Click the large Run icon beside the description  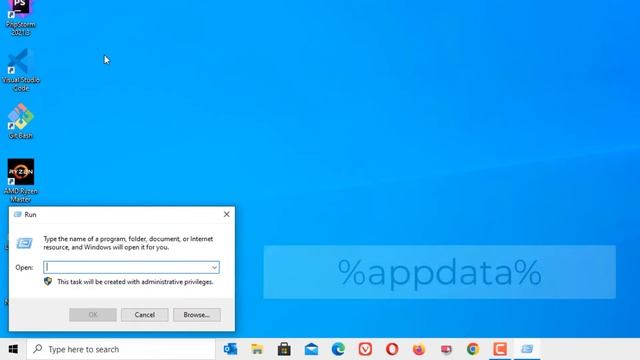click(x=24, y=243)
